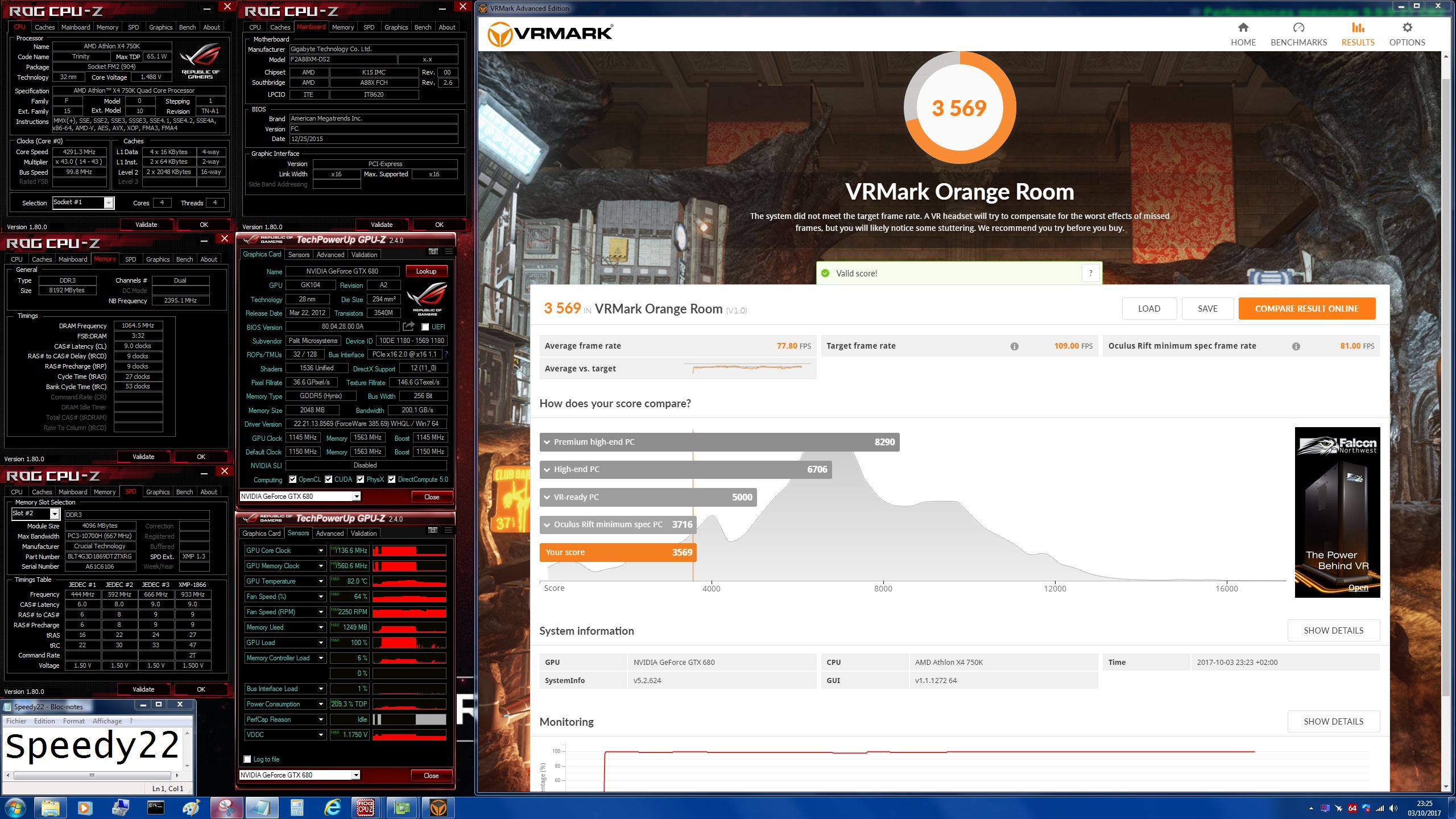Click Compare Result Online
This screenshot has height=819, width=1456.
coord(1307,308)
